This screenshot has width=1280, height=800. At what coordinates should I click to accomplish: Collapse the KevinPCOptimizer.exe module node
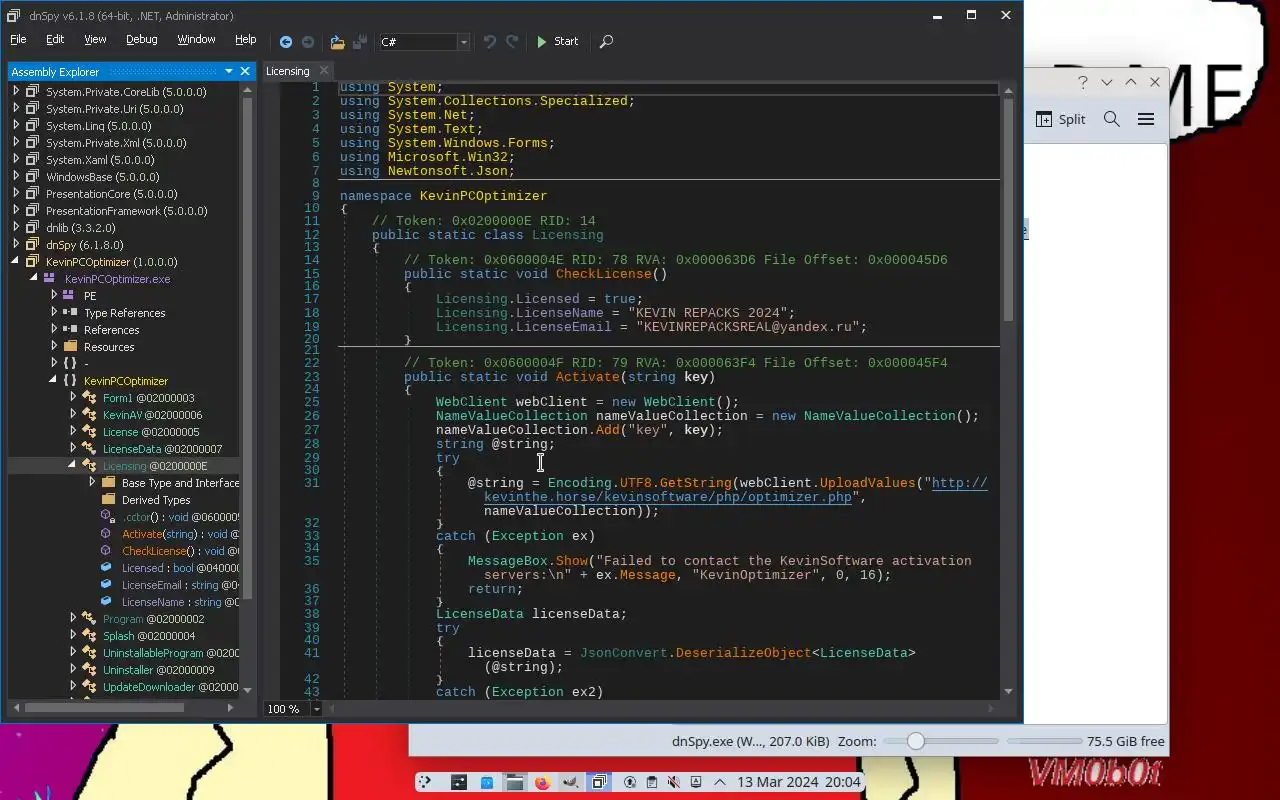(34, 279)
